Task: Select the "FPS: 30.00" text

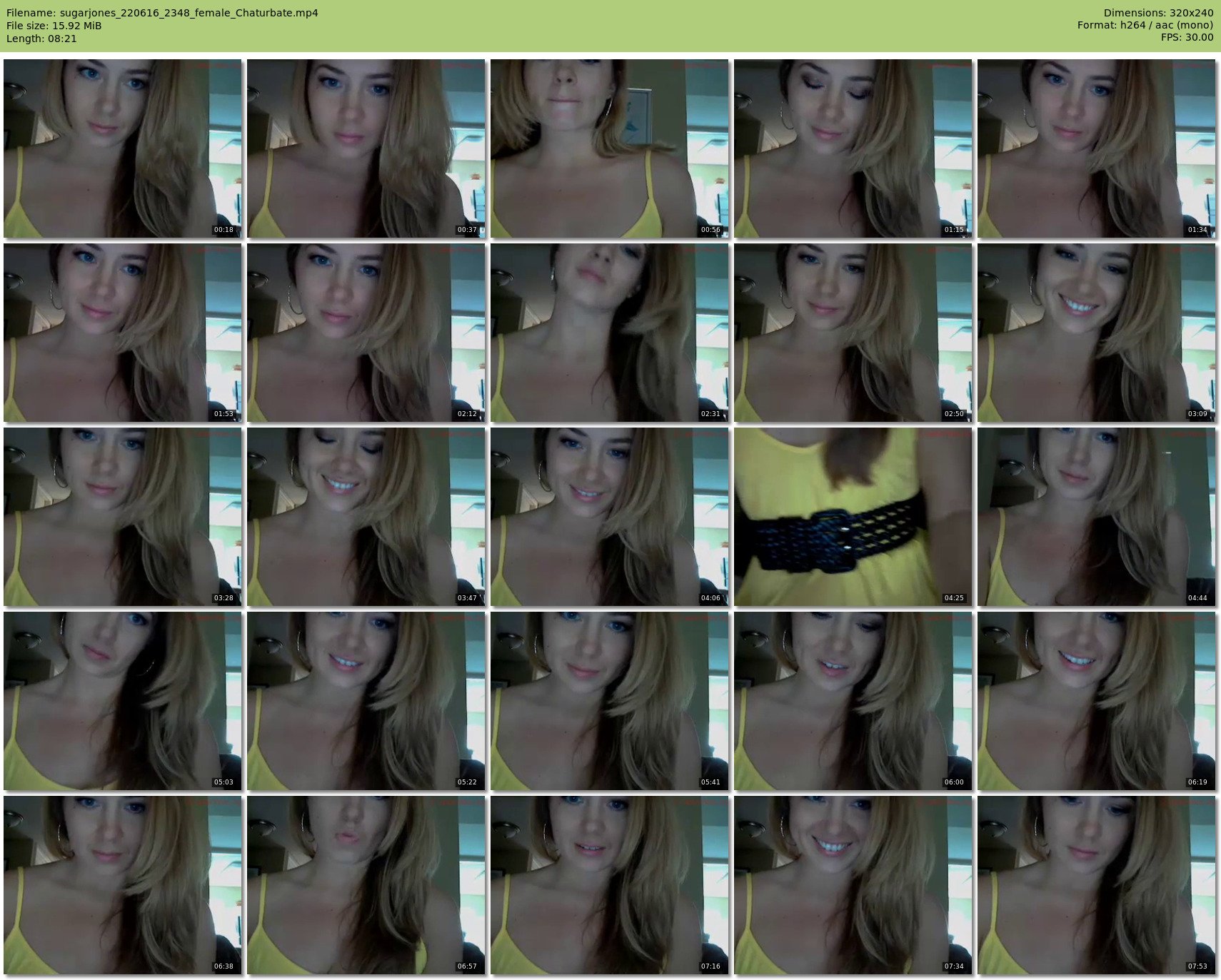Action: (x=1187, y=38)
